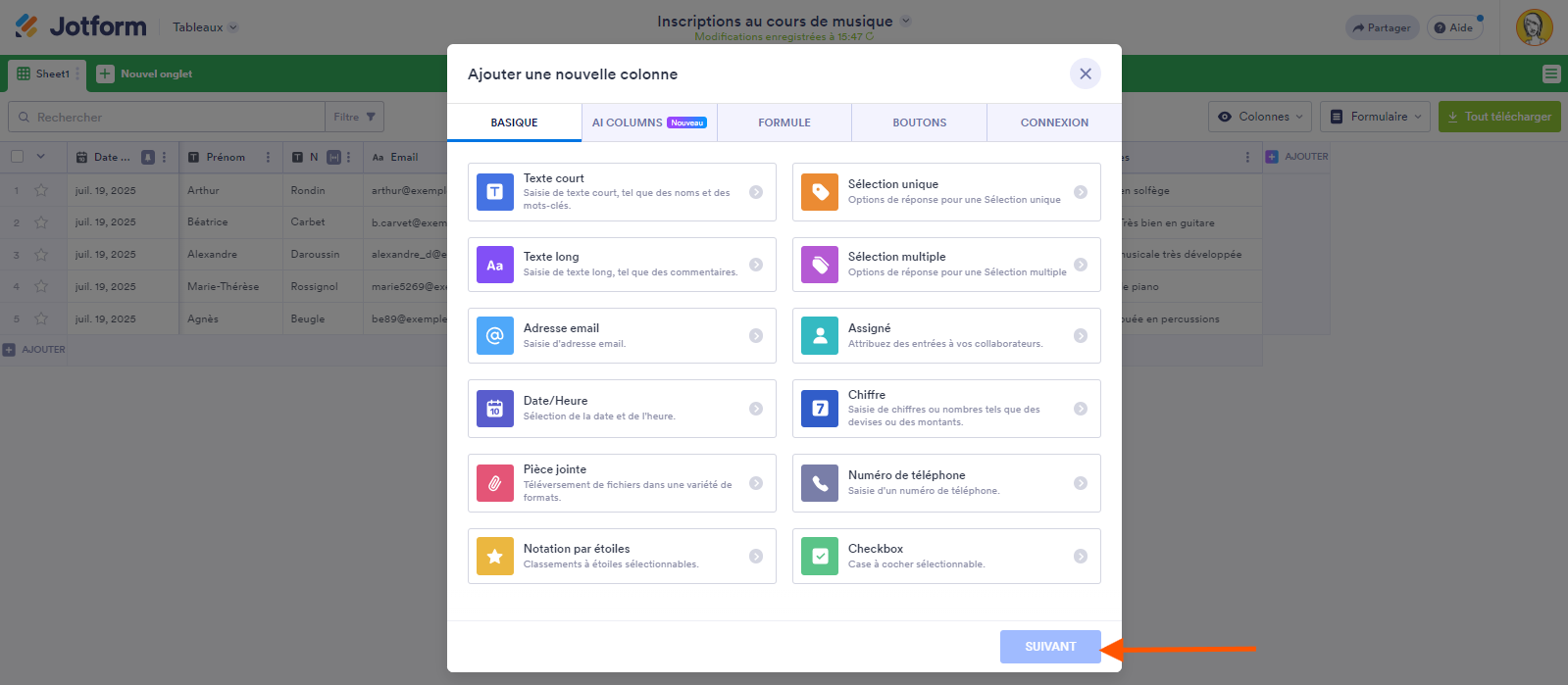Choose the Chiffre number icon
The height and width of the screenshot is (685, 1568).
tap(820, 409)
